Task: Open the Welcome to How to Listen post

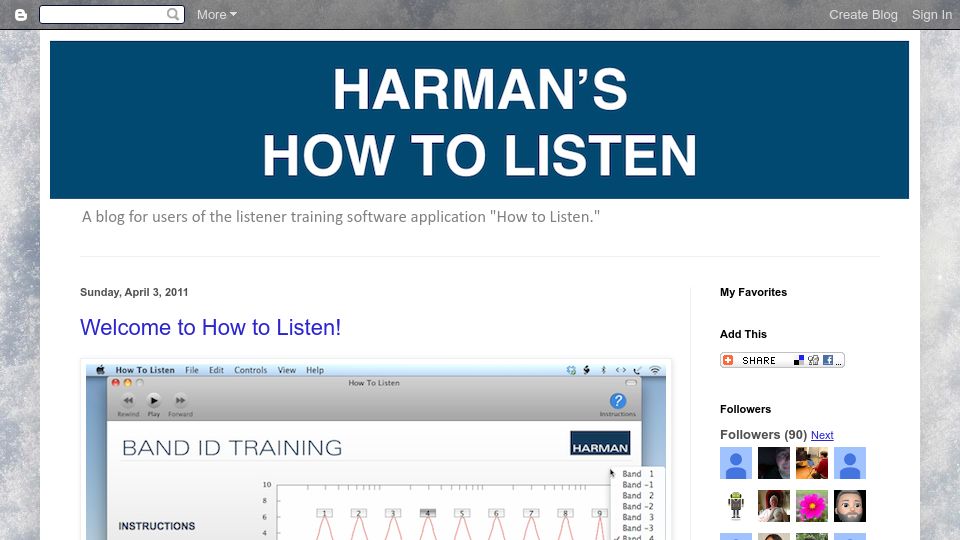Action: pos(210,328)
